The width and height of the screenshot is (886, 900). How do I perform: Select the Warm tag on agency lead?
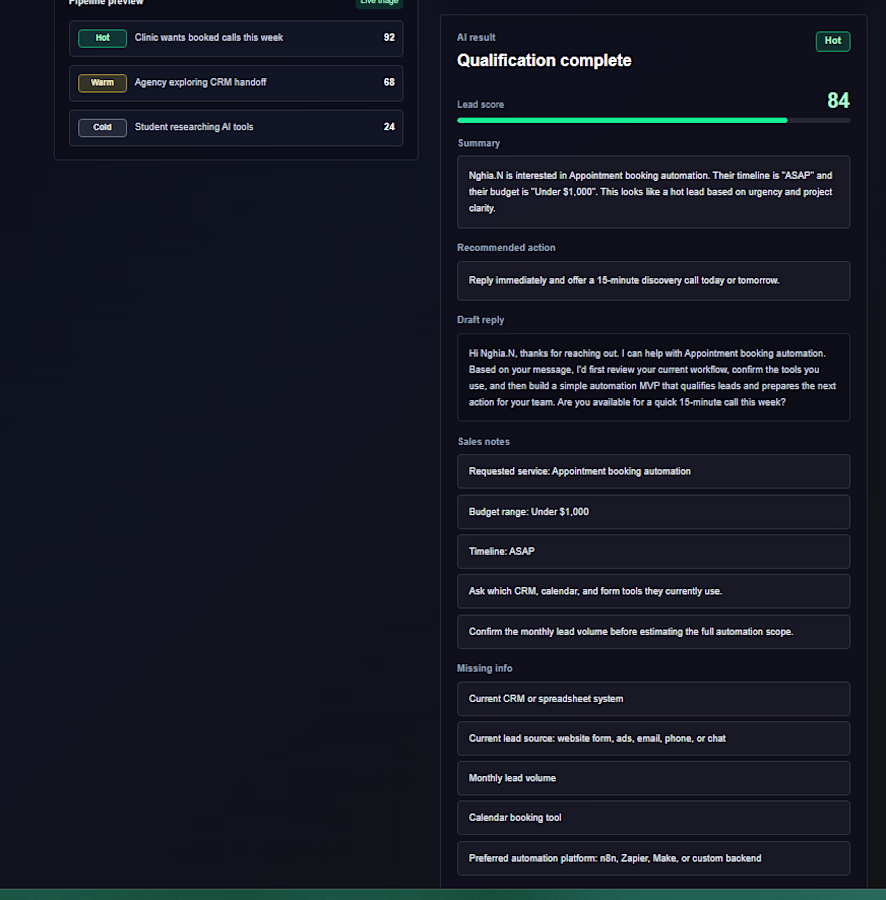[x=102, y=83]
